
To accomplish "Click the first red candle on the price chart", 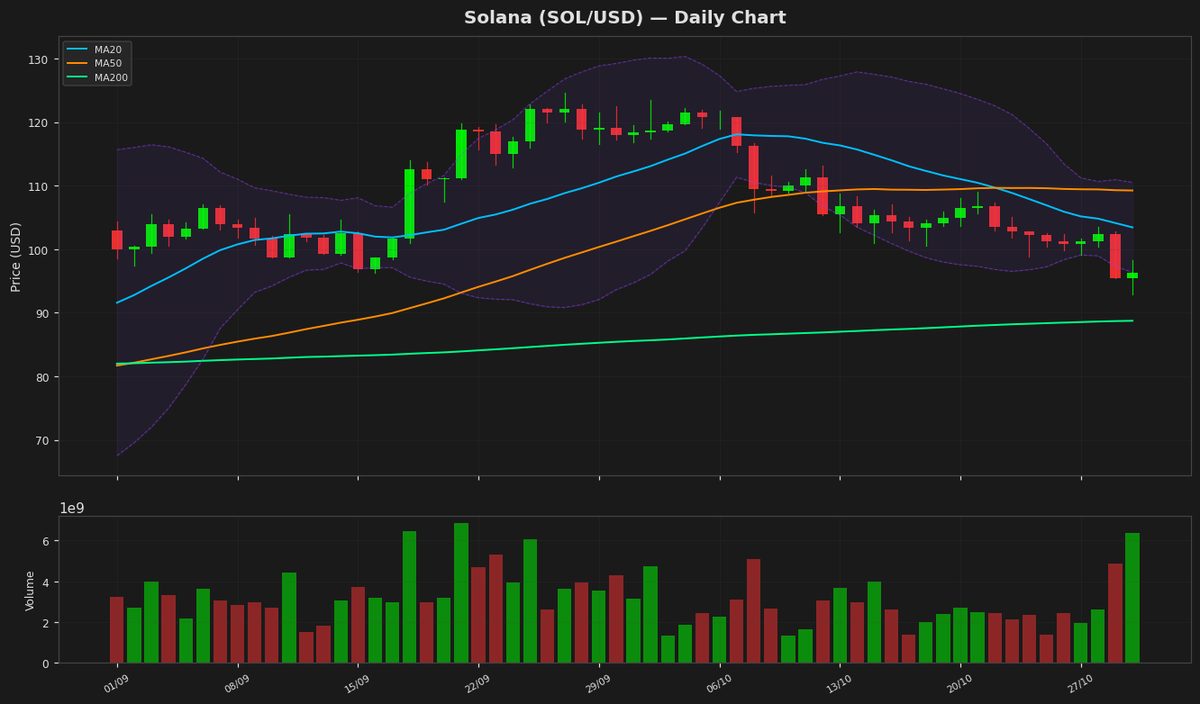I will [117, 240].
